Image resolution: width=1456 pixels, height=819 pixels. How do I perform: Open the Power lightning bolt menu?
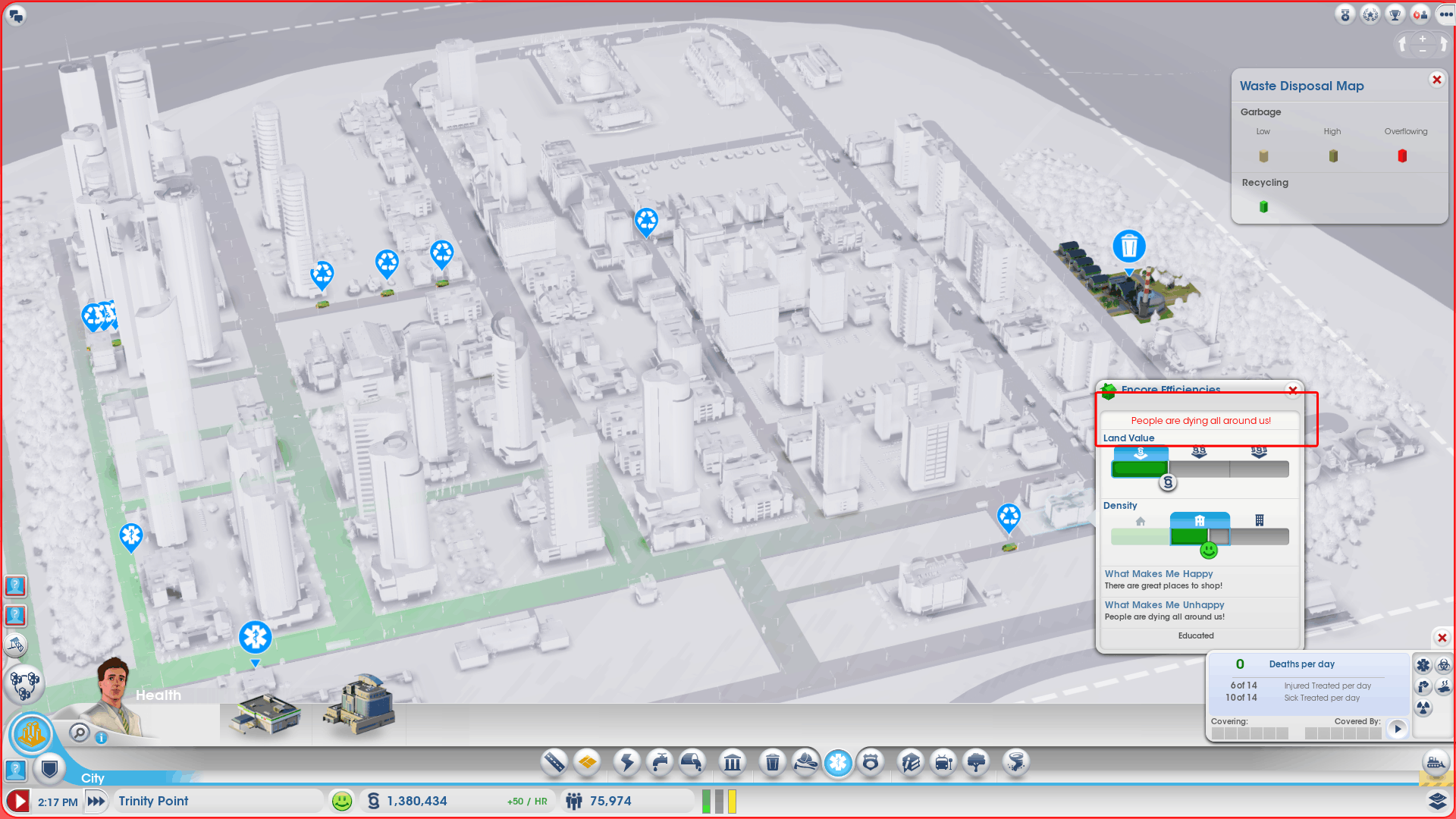[627, 762]
